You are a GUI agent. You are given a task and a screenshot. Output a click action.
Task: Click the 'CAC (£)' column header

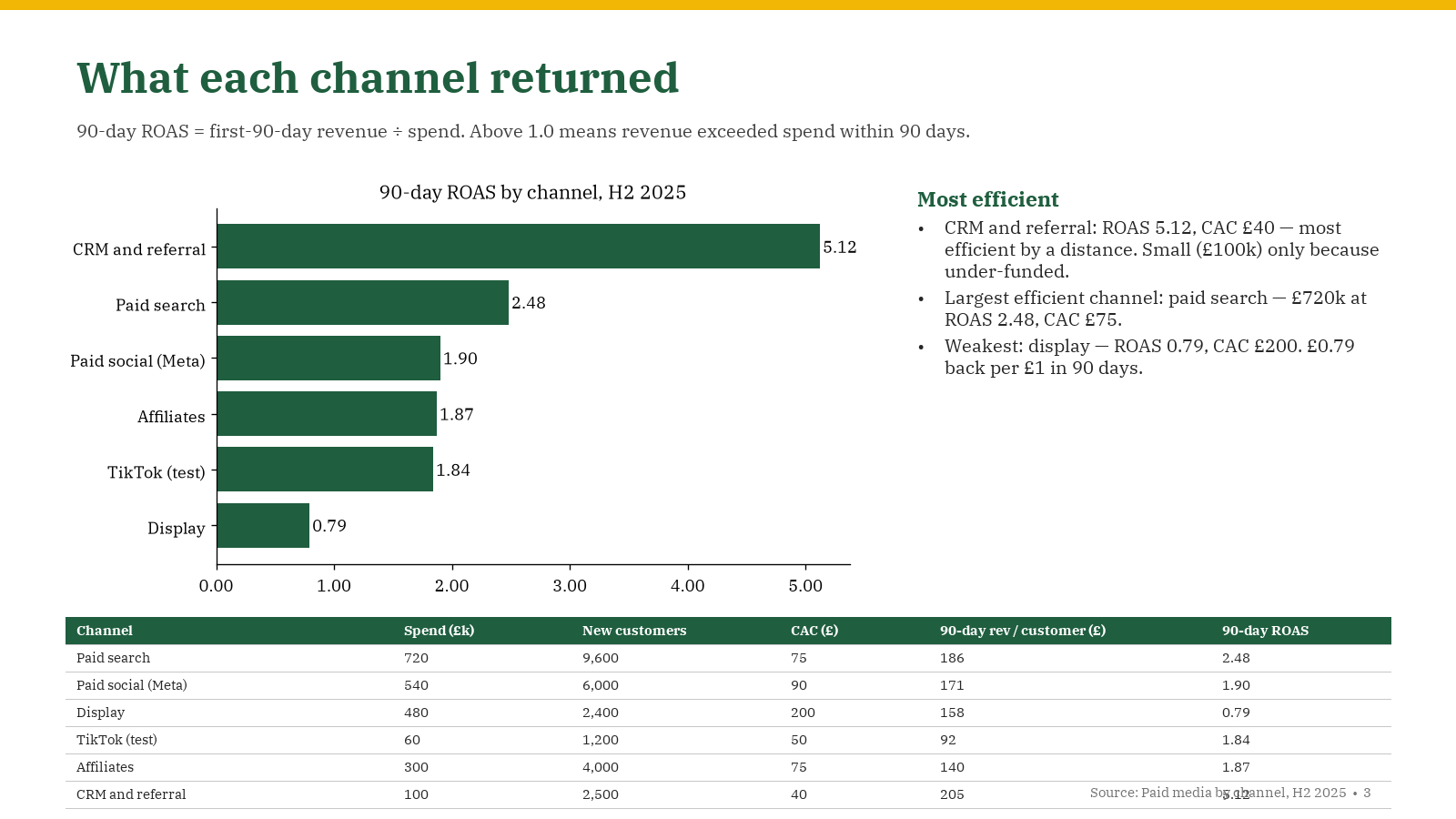tap(814, 631)
